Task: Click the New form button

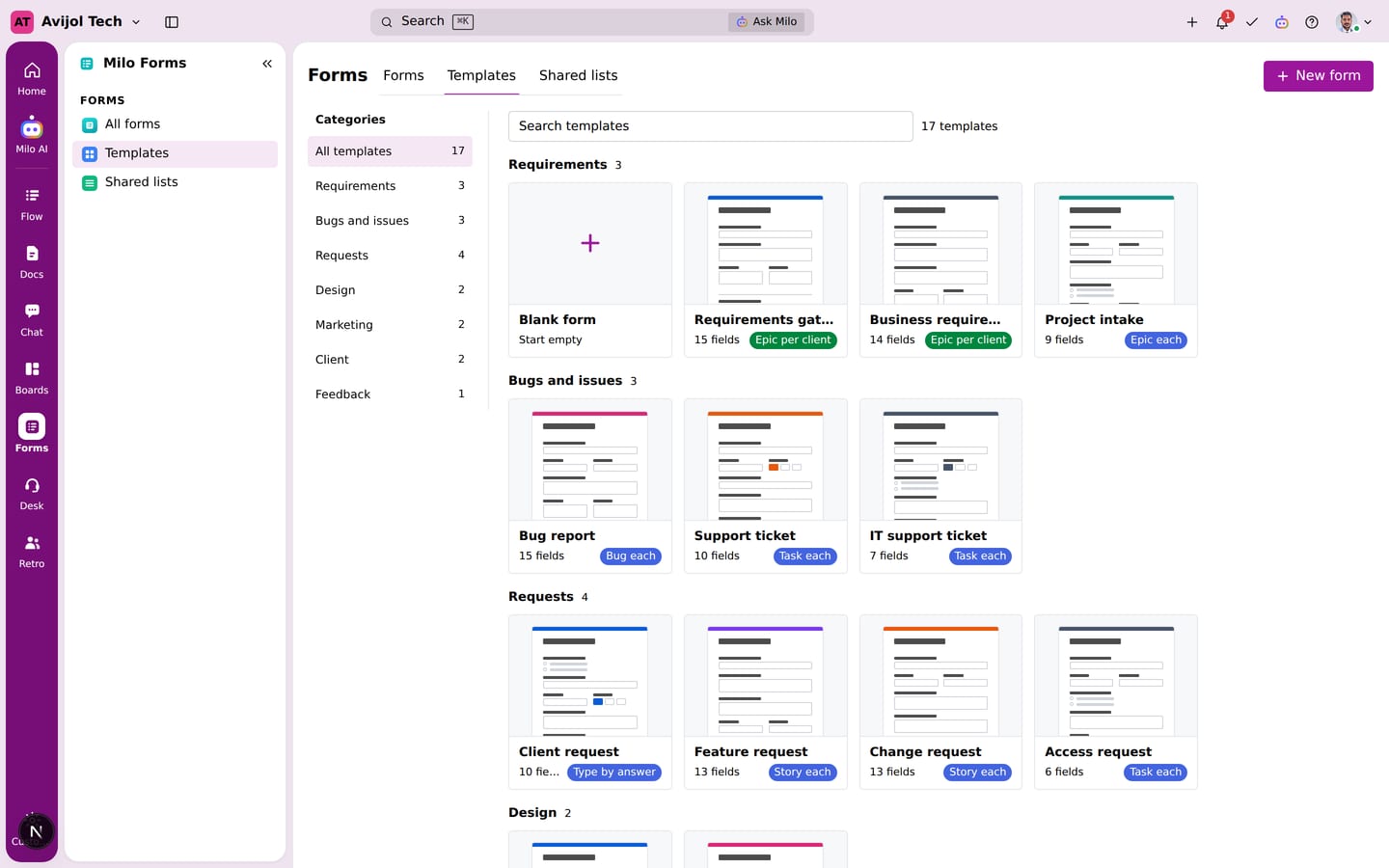Action: tap(1319, 76)
